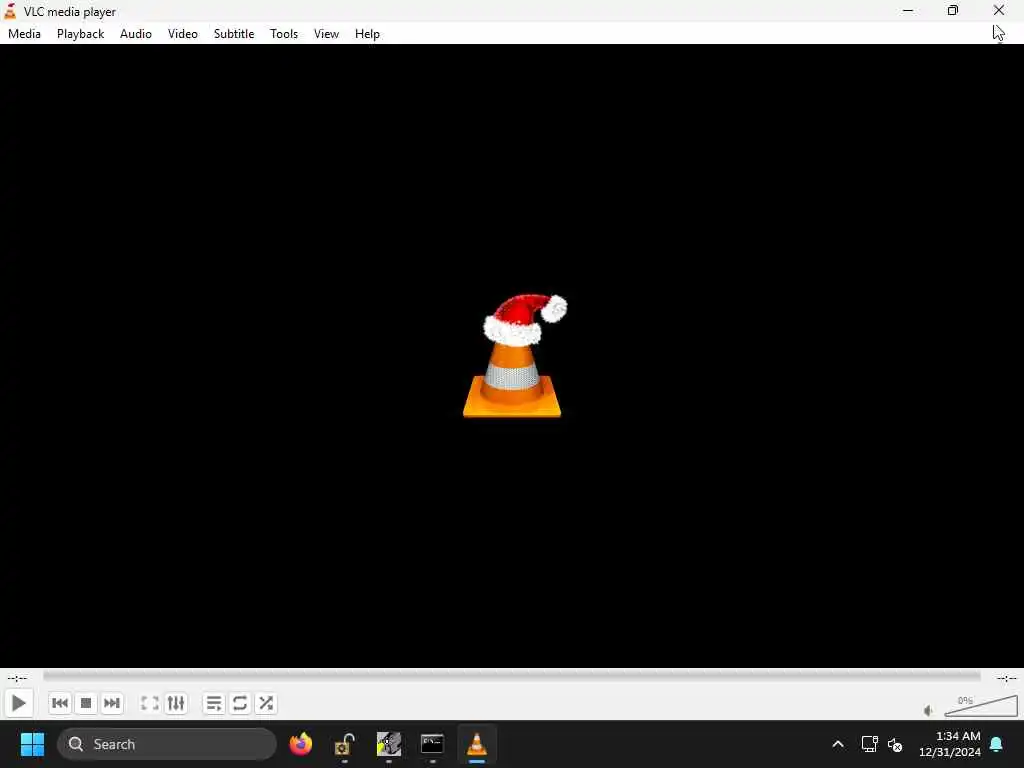Click the VLC cone title bar icon
This screenshot has width=1024, height=768.
[x=10, y=11]
